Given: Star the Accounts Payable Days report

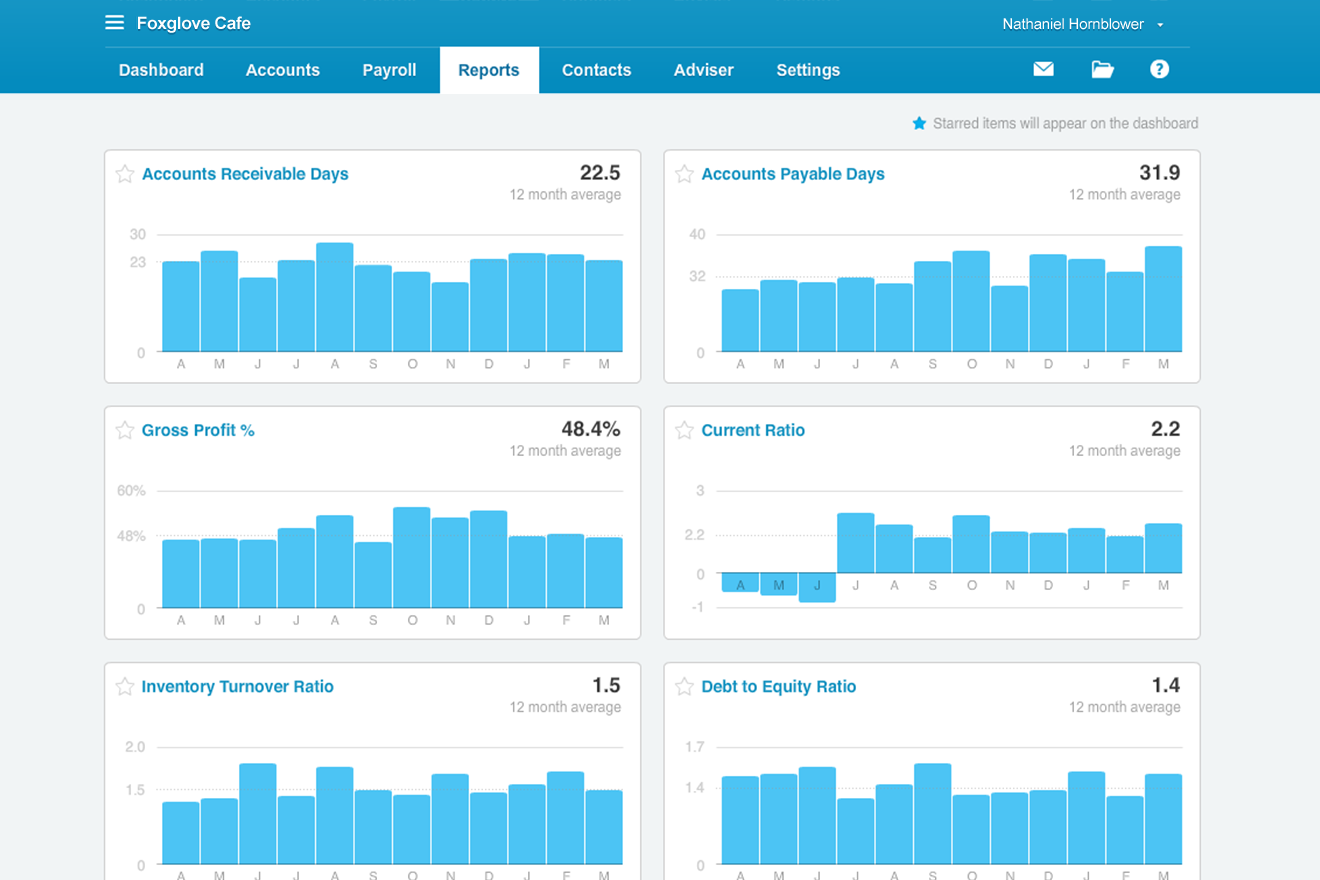Looking at the screenshot, I should [x=684, y=173].
